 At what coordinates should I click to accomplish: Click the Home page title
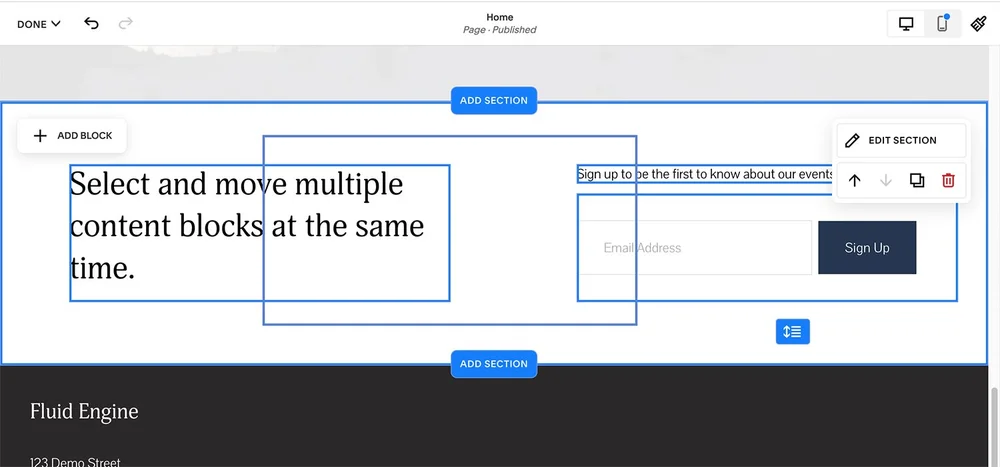pos(499,17)
